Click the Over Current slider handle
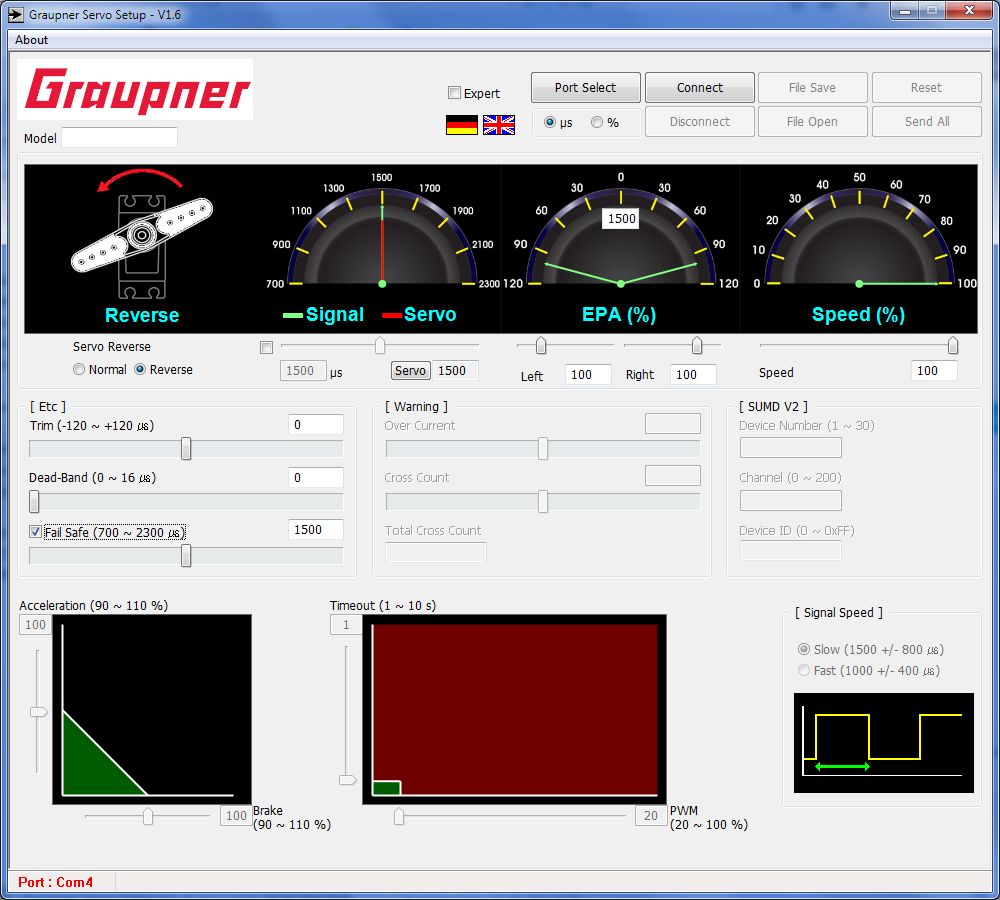Image resolution: width=1000 pixels, height=900 pixels. 543,448
